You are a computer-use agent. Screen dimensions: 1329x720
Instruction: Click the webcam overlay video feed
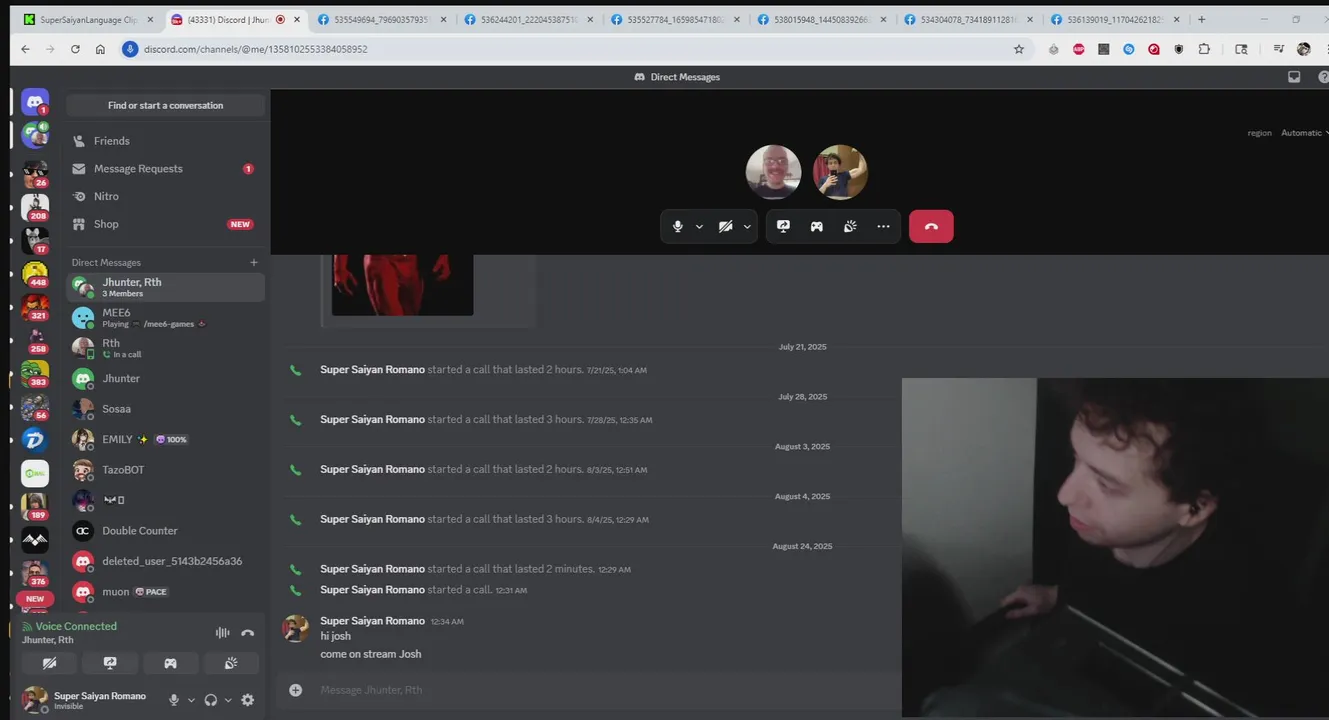[x=1115, y=547]
